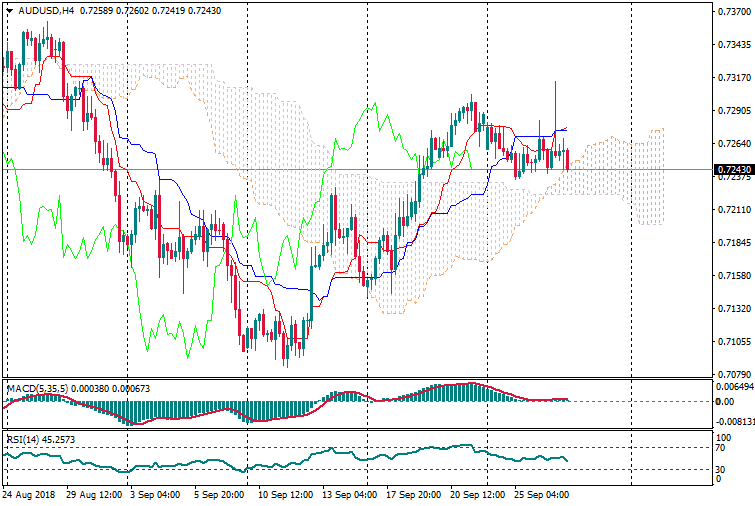Click the 24 Aug 2018 date label
The width and height of the screenshot is (755, 506).
tap(30, 495)
